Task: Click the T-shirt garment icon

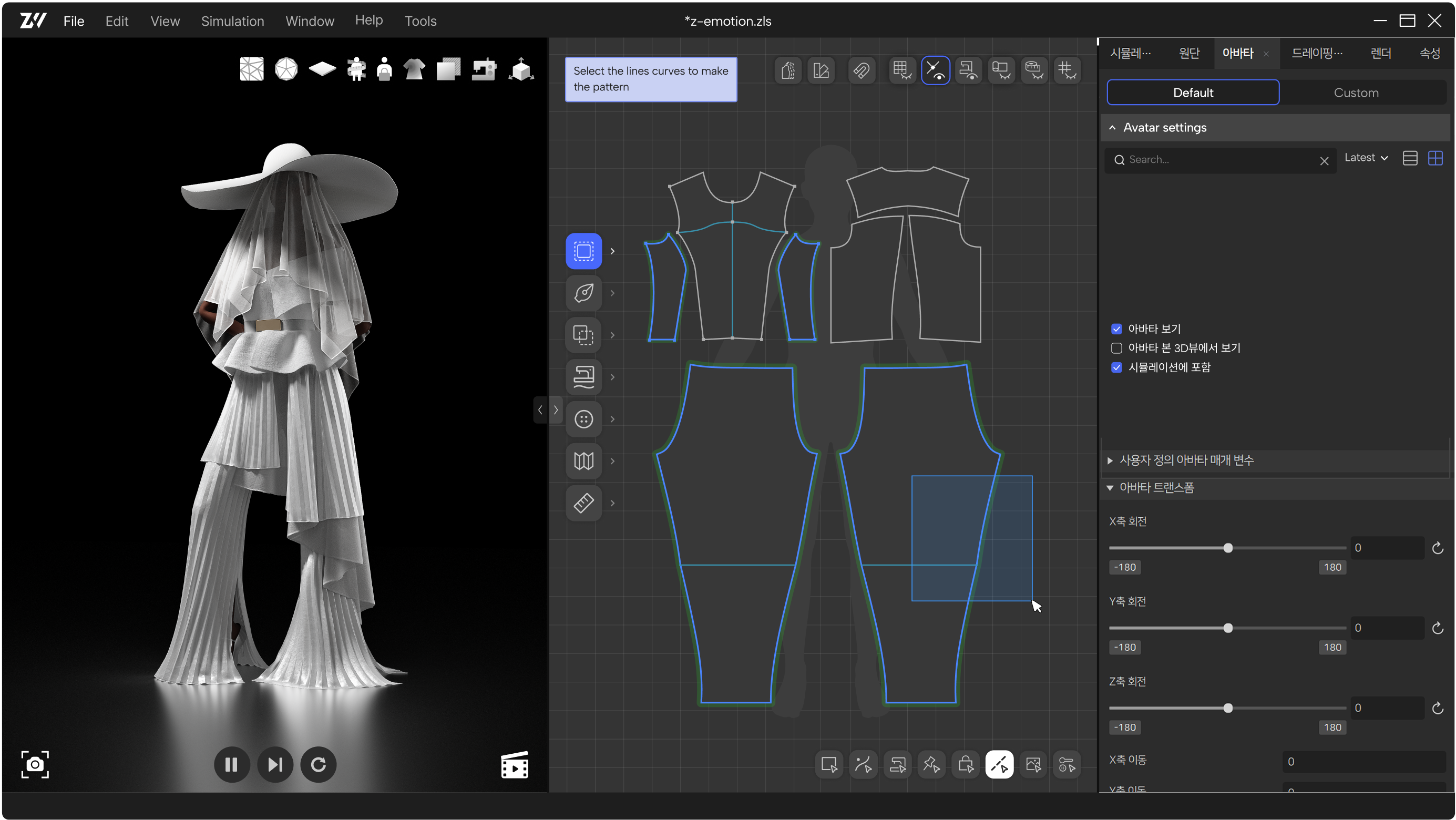Action: point(414,69)
